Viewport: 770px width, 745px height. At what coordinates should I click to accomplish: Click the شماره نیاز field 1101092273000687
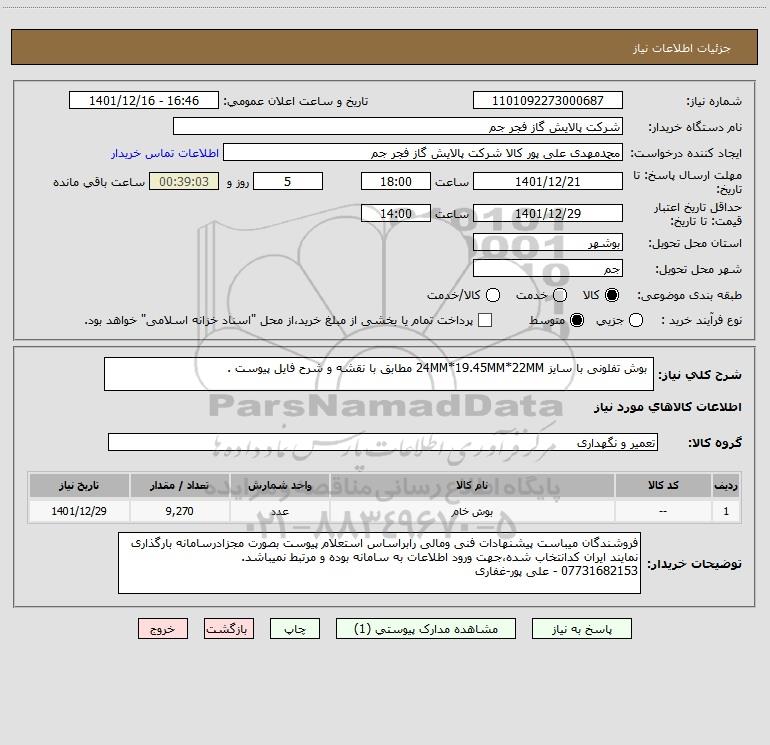tap(548, 100)
